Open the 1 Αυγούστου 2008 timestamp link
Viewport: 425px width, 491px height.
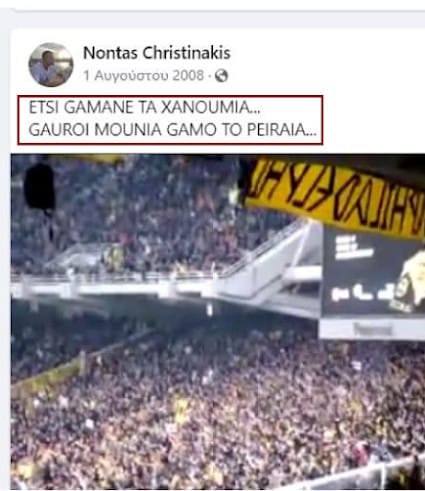pos(144,76)
